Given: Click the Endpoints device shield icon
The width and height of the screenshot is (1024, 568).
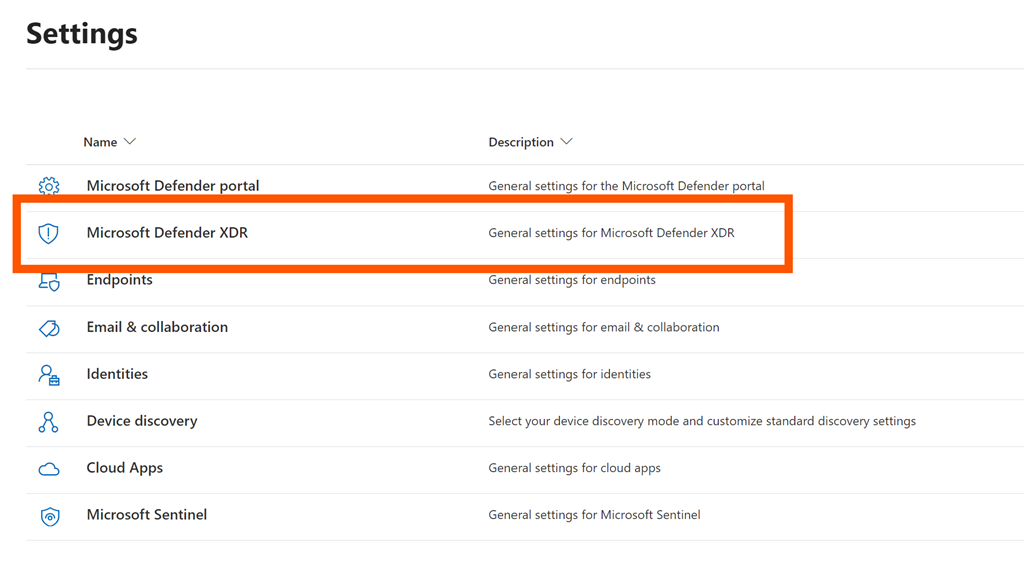Looking at the screenshot, I should (x=48, y=281).
